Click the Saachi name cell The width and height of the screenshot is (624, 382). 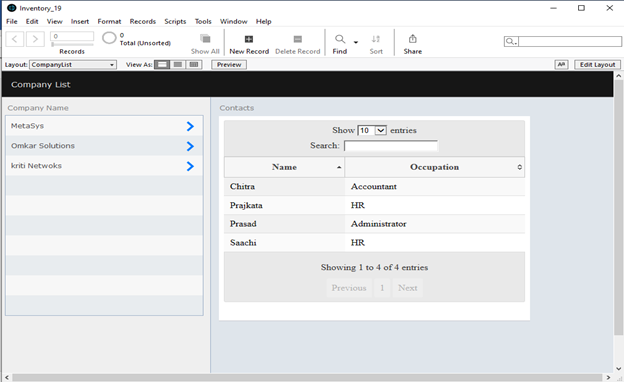(284, 242)
